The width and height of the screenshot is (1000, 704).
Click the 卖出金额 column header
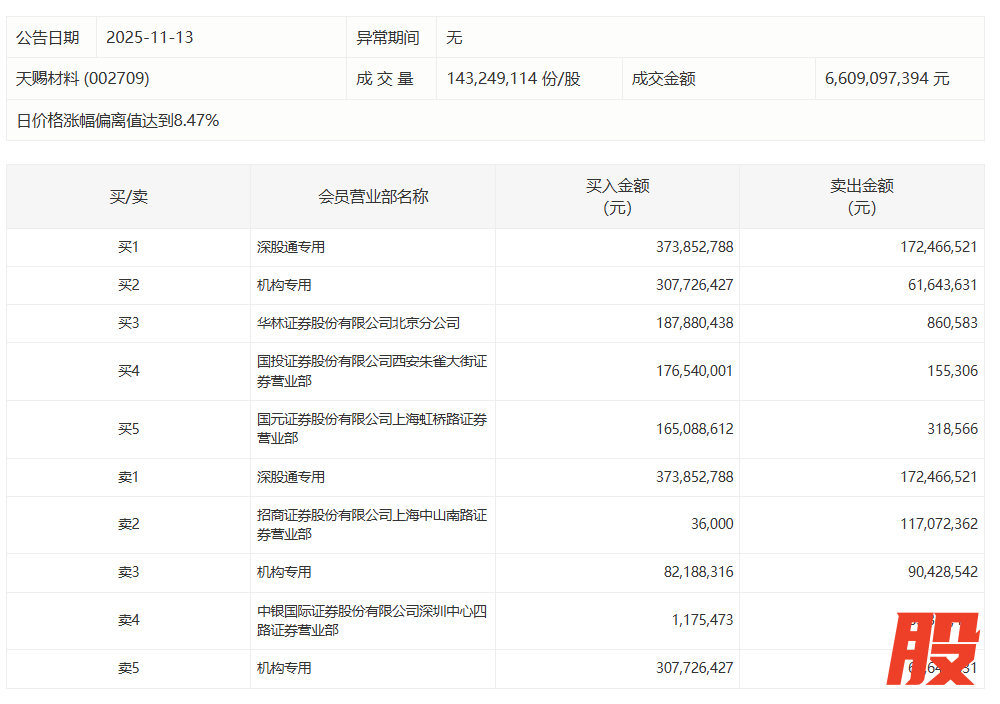pos(861,197)
